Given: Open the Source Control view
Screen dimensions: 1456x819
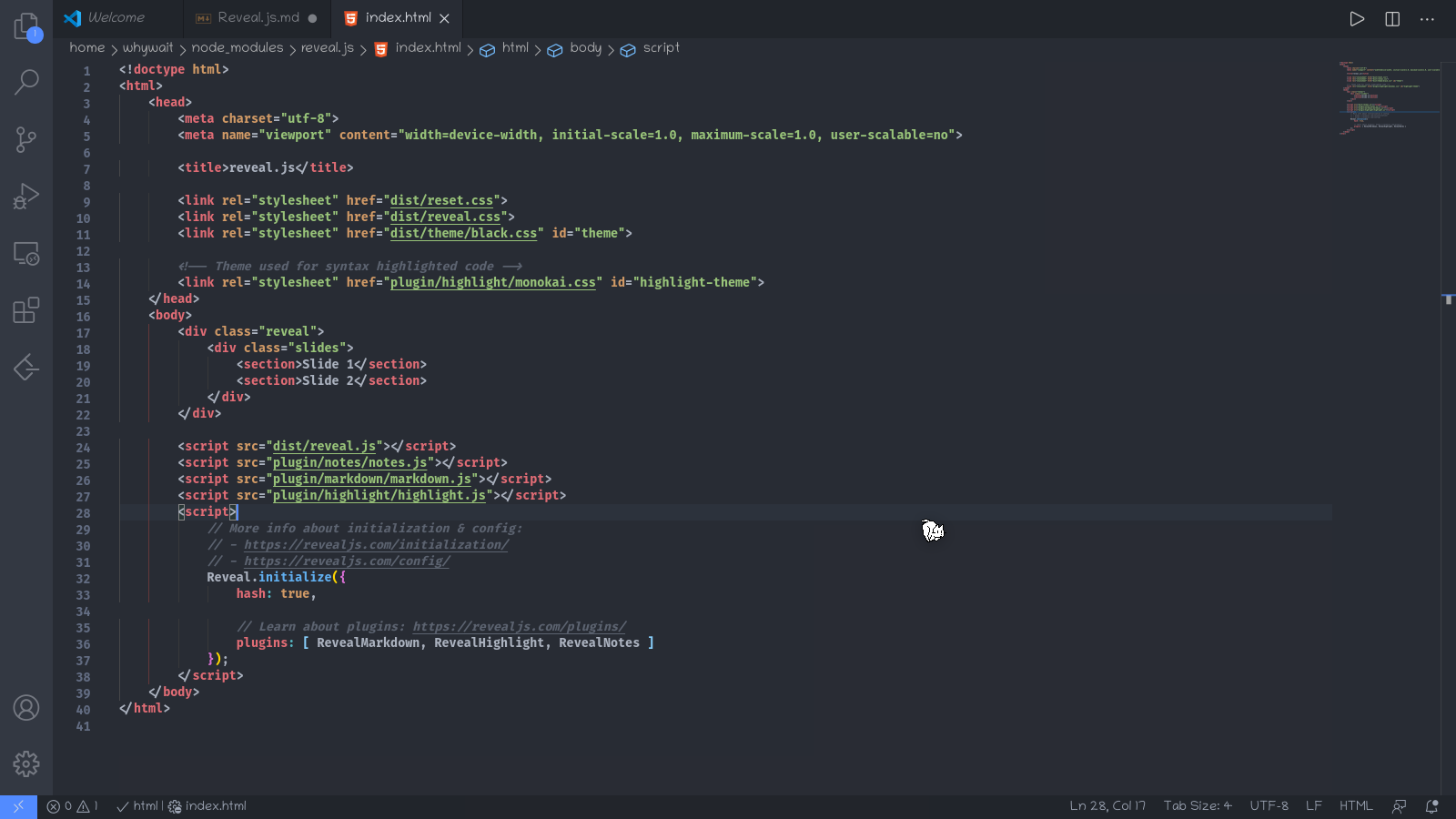Looking at the screenshot, I should point(26,139).
